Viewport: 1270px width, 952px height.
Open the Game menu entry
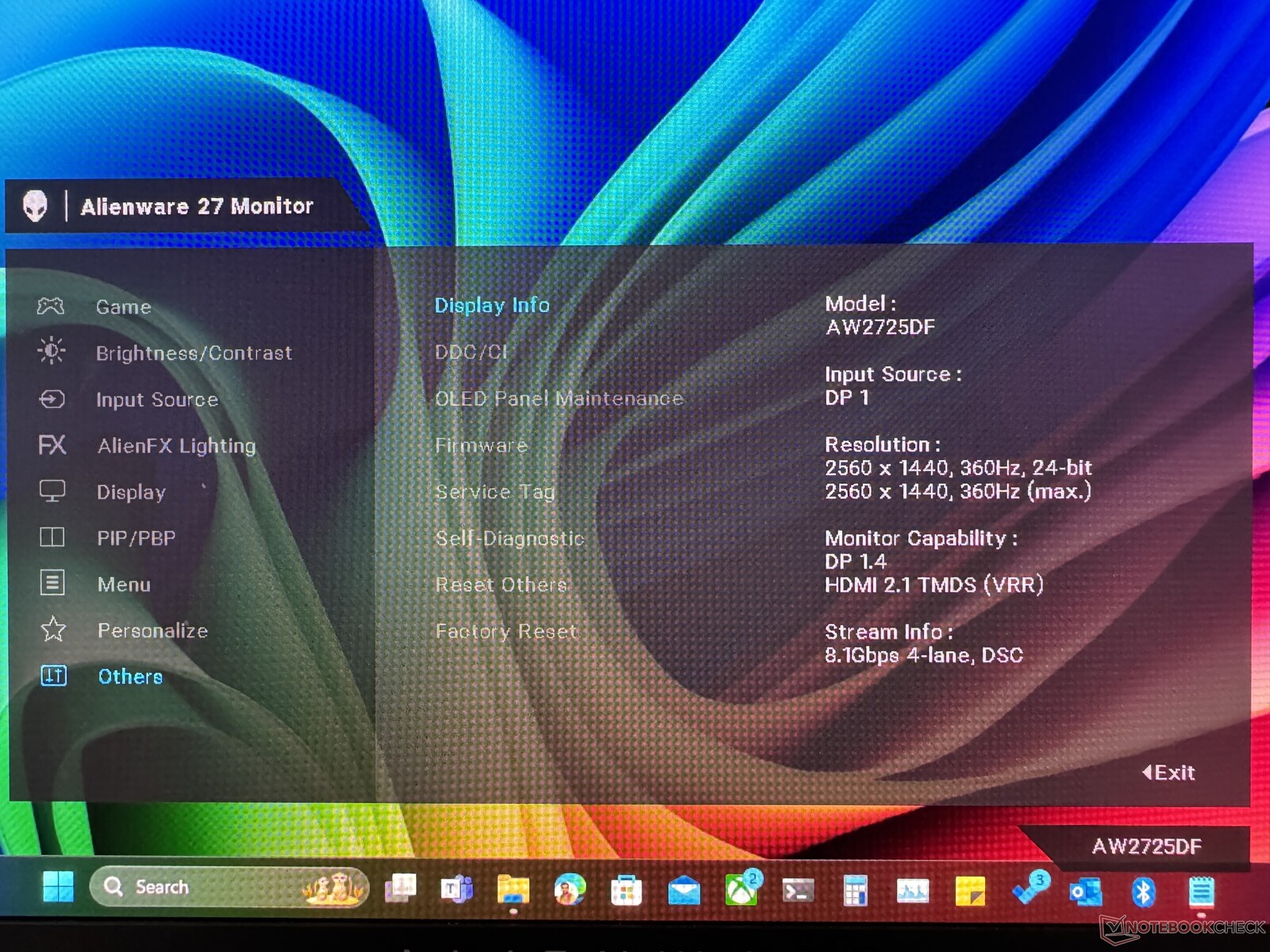[x=124, y=307]
